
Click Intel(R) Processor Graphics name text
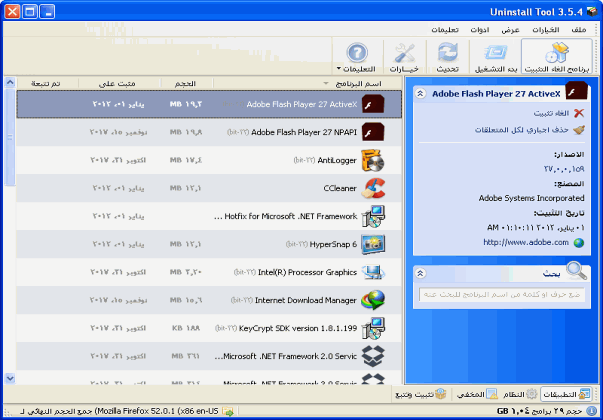coord(307,272)
